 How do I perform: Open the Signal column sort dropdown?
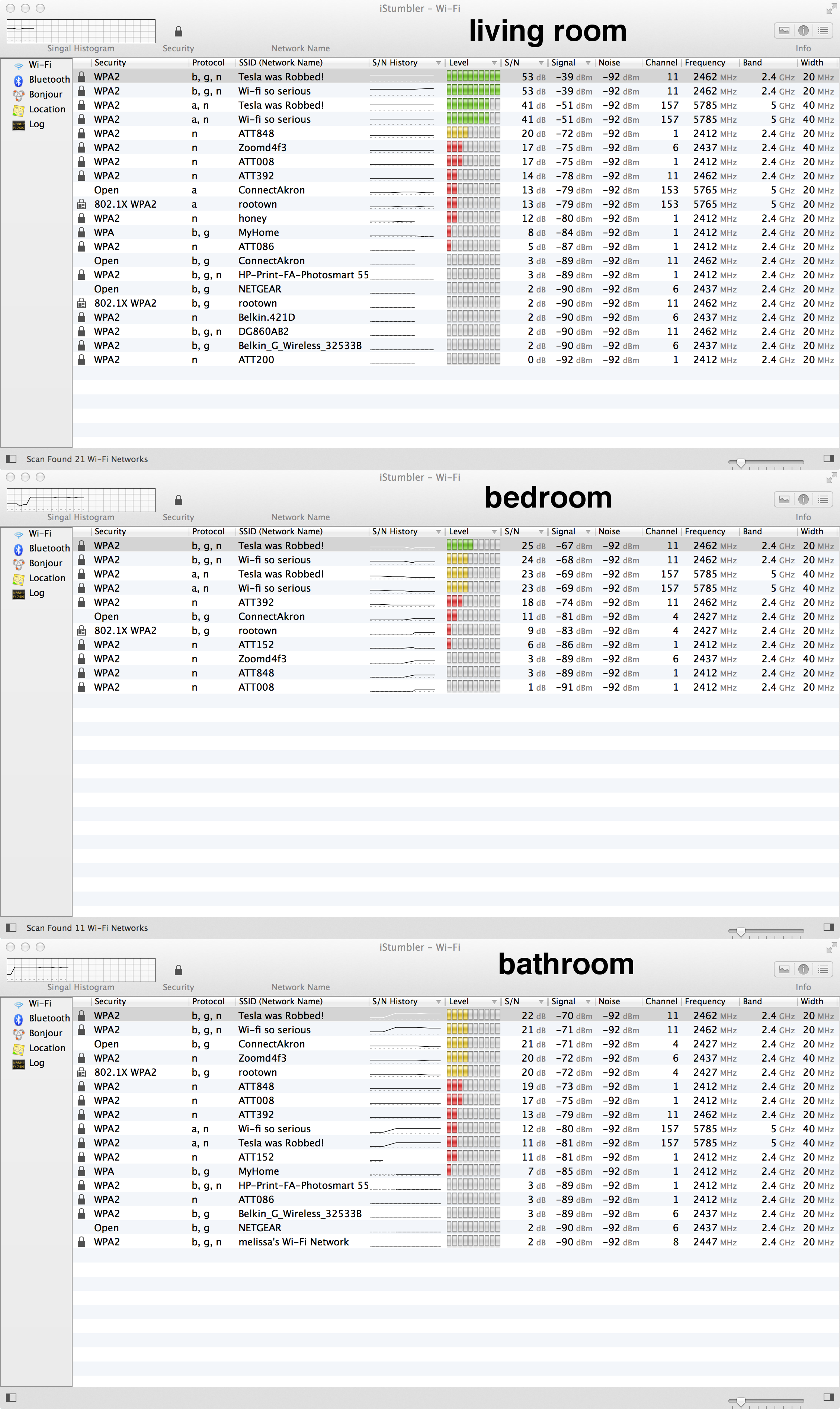point(588,63)
